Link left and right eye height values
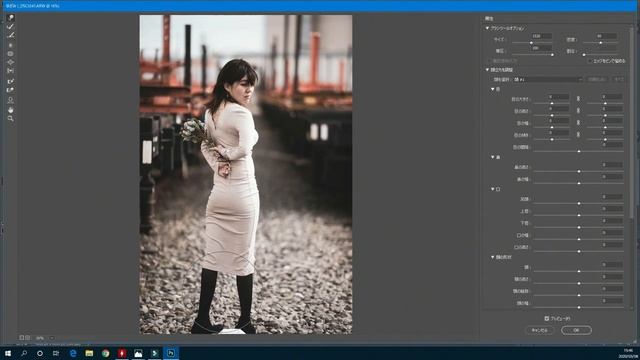This screenshot has width=640, height=360. click(578, 111)
